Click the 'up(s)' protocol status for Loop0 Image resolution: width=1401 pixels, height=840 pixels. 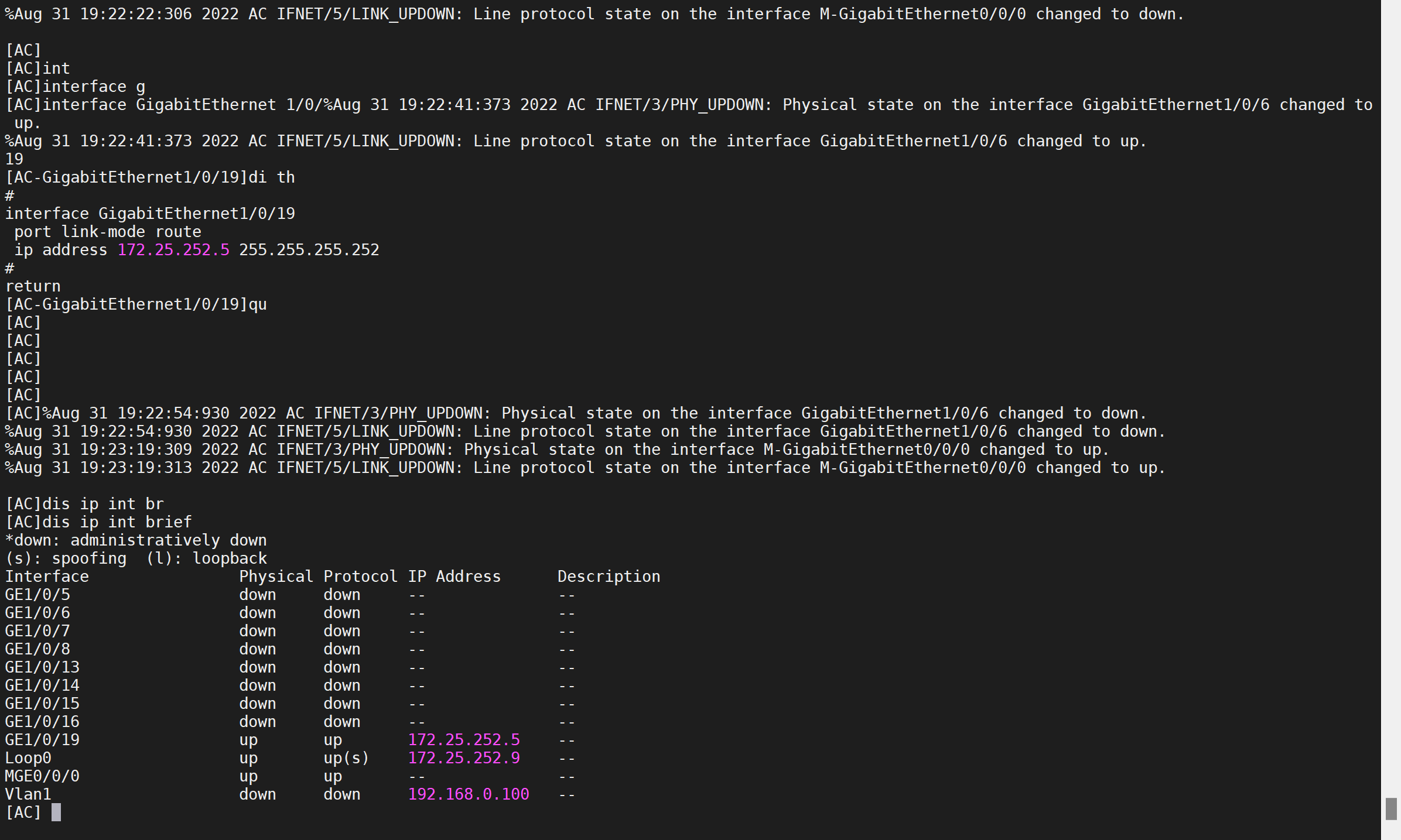point(346,758)
